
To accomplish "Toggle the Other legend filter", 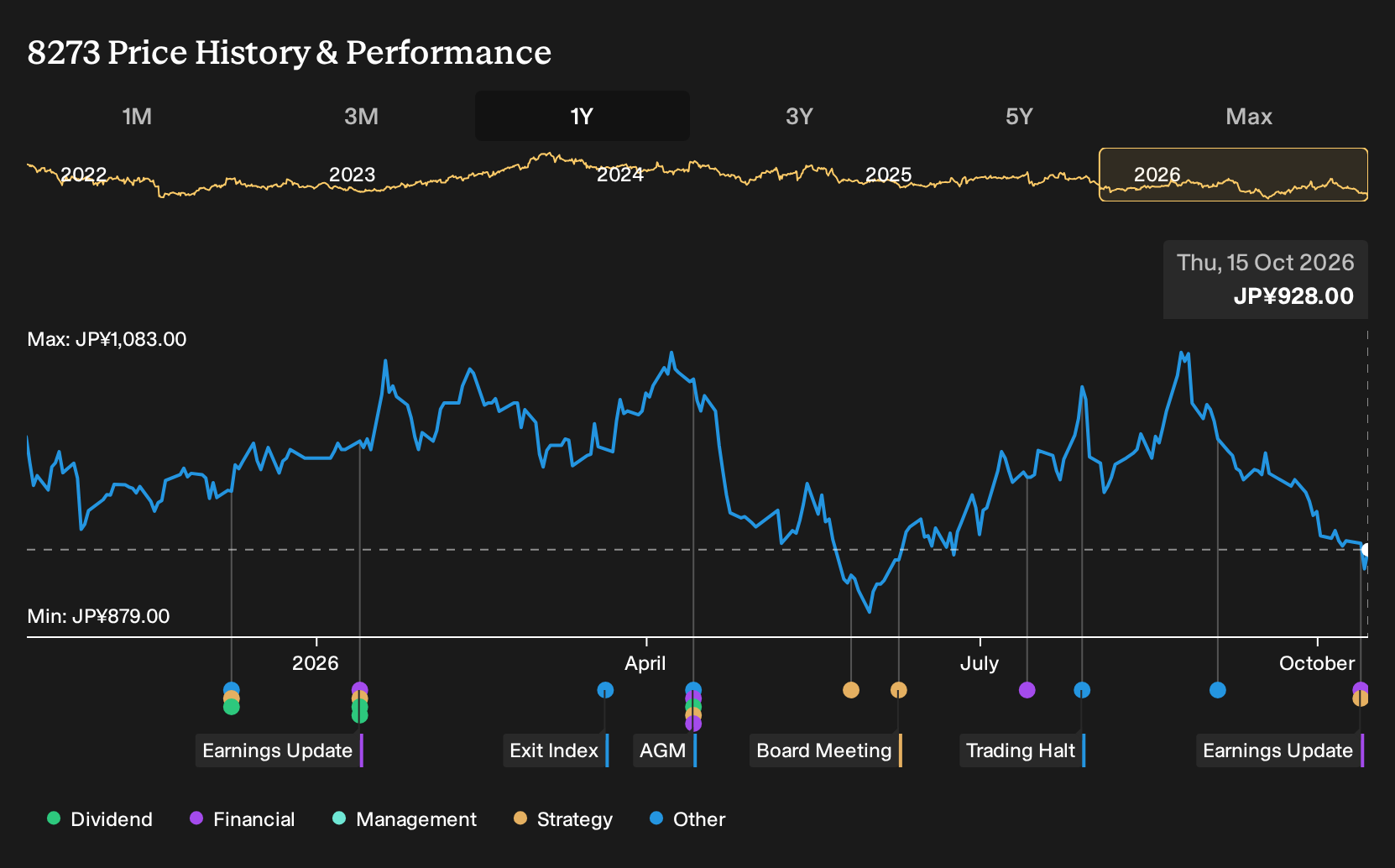I will 687,819.
